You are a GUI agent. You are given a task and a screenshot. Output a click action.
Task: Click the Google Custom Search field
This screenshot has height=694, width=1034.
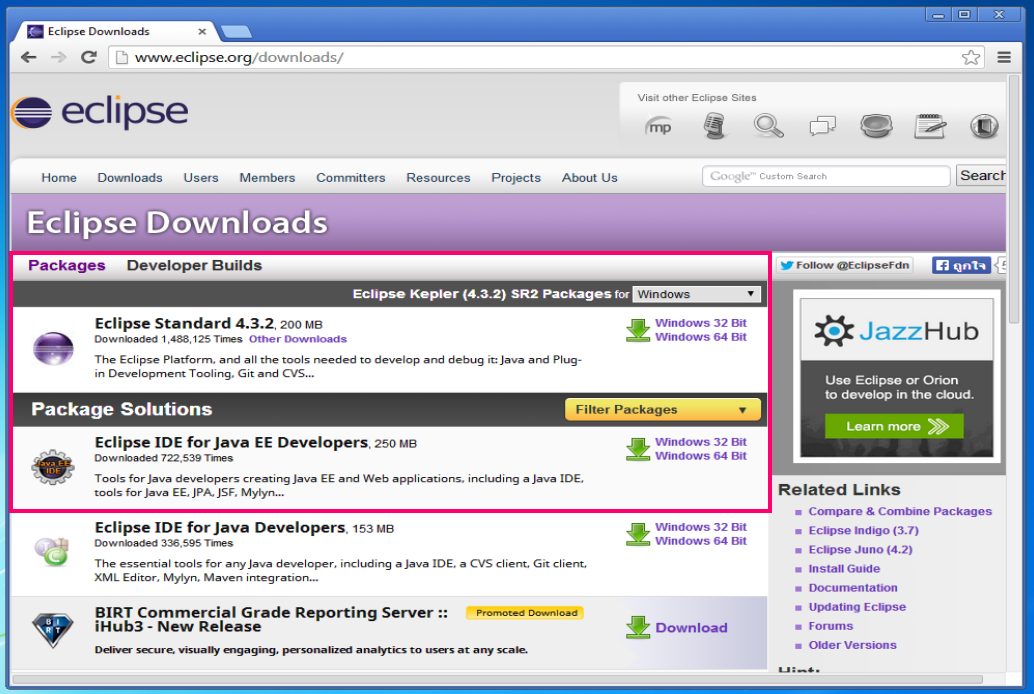pos(826,176)
